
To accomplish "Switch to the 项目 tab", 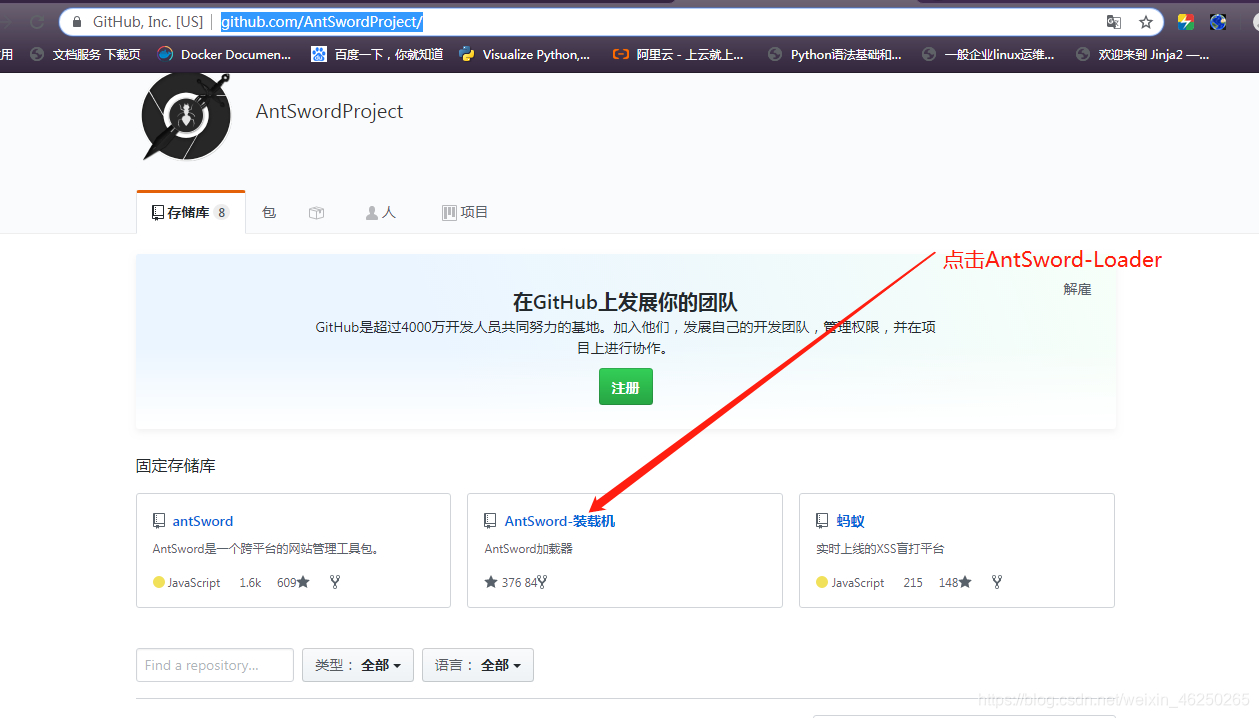I will 465,212.
